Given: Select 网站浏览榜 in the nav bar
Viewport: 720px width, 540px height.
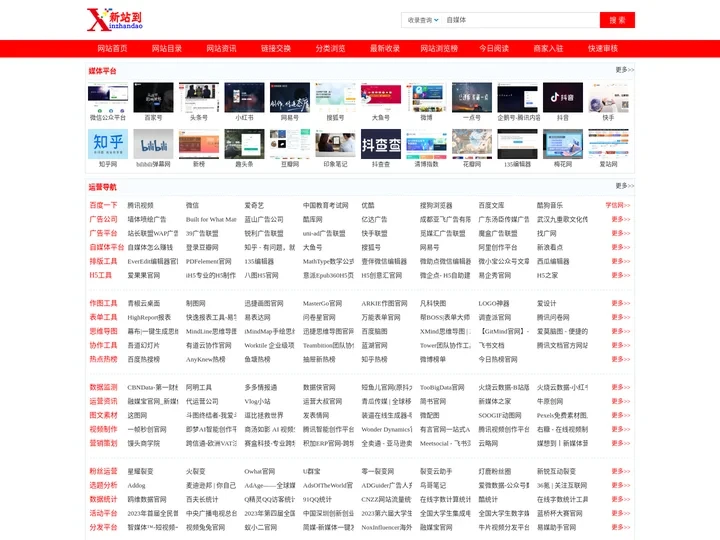Looking at the screenshot, I should (439, 49).
